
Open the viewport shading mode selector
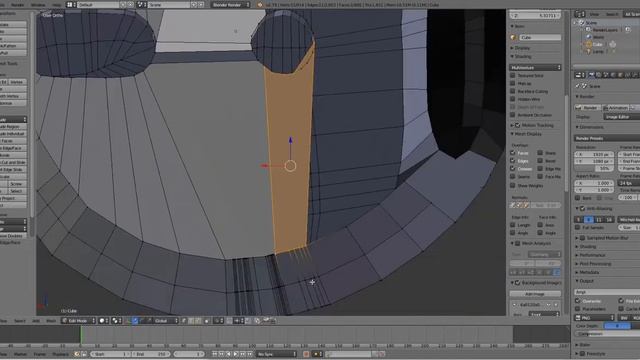click(104, 321)
